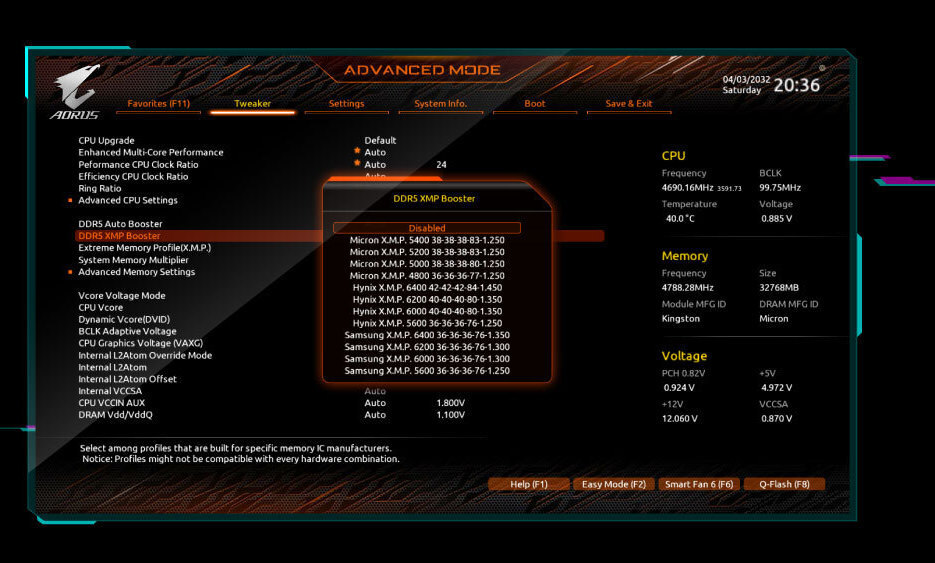Open the Boot tab
The image size is (935, 563).
click(534, 104)
